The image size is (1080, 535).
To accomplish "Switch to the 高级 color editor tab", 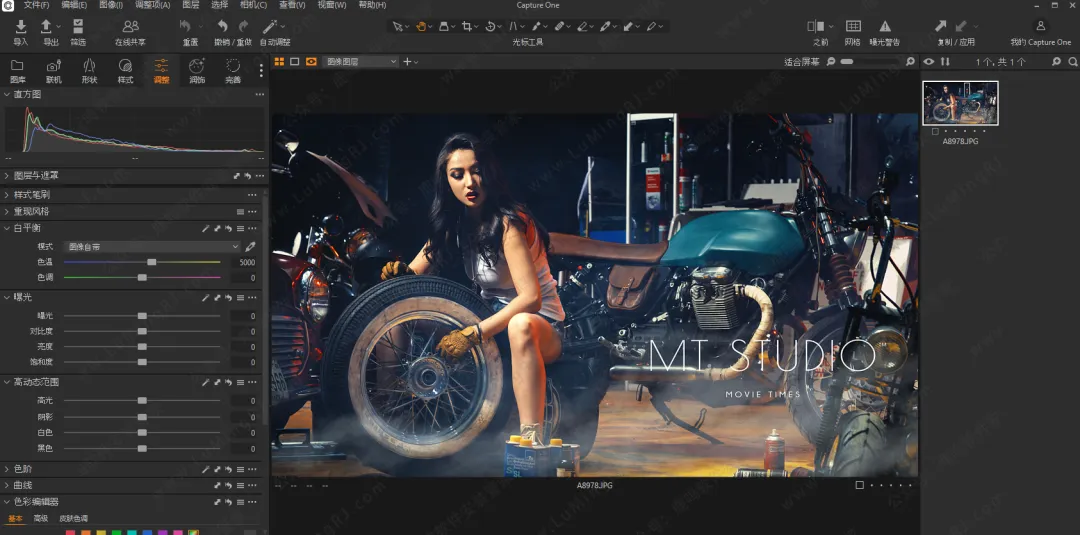I will (x=41, y=518).
